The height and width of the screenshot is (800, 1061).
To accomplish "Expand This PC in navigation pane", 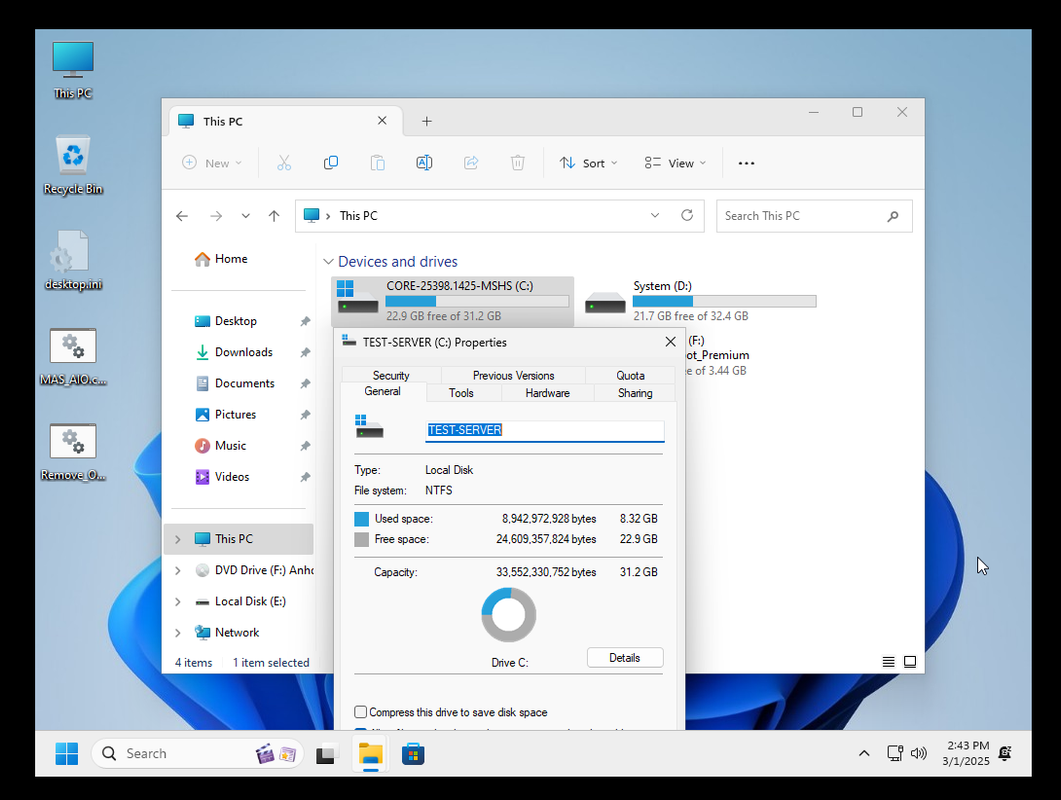I will 177,539.
